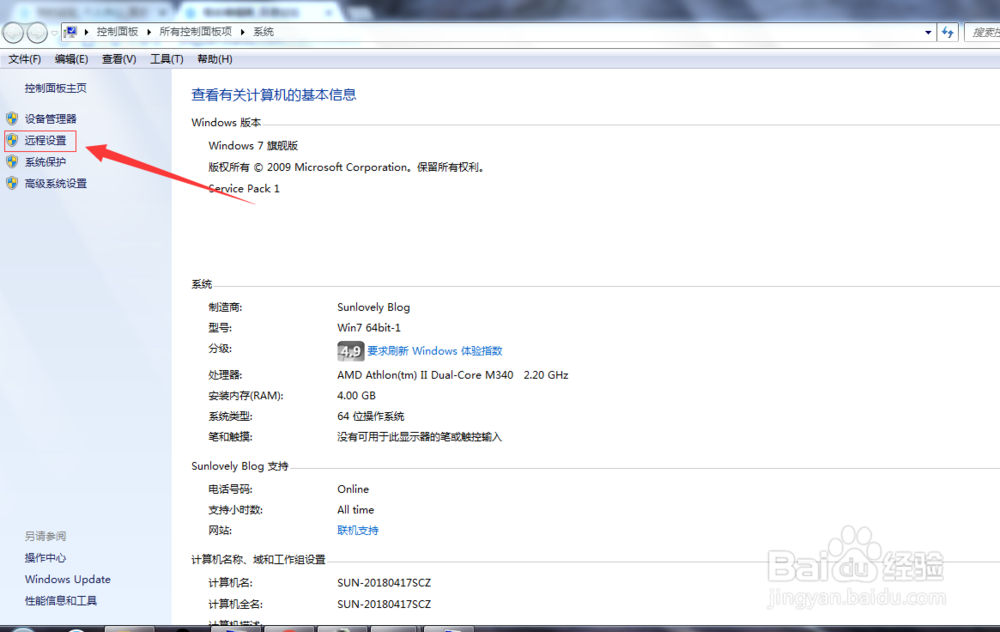The height and width of the screenshot is (632, 1000).
Task: Open 联机支持 under 网站
Action: point(357,530)
